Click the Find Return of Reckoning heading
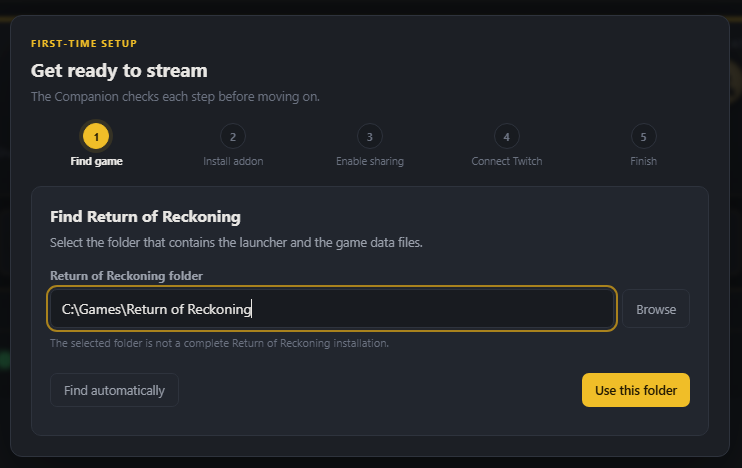 tap(145, 217)
